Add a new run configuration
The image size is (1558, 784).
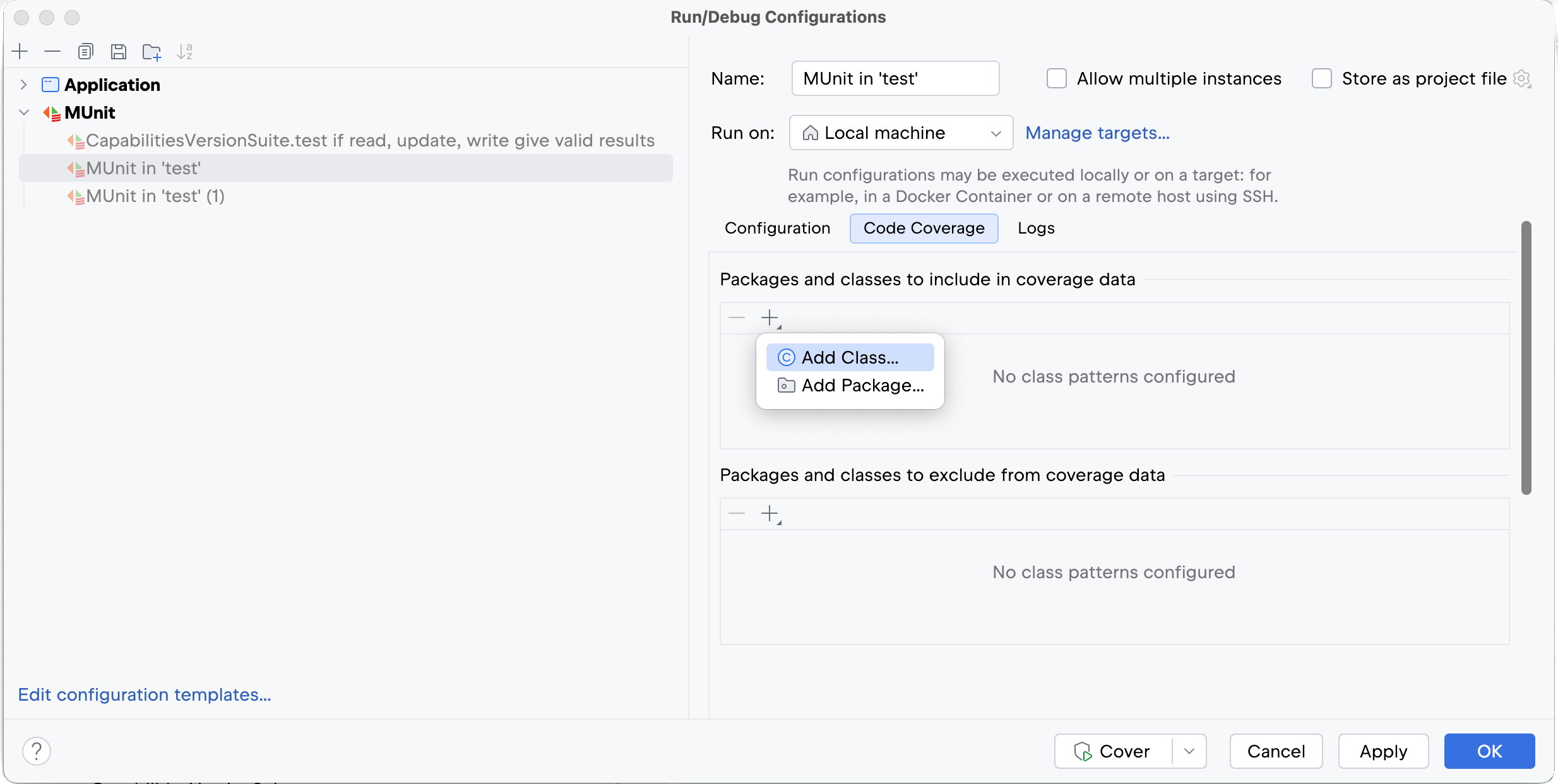pyautogui.click(x=20, y=51)
